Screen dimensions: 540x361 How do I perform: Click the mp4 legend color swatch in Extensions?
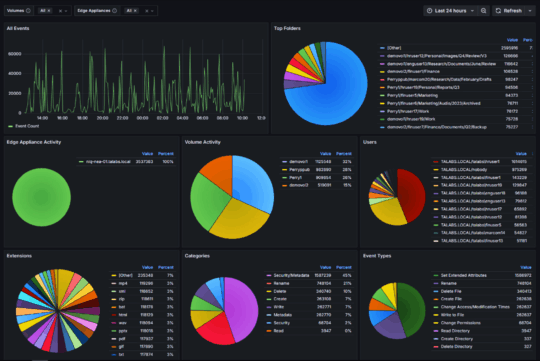[114, 283]
